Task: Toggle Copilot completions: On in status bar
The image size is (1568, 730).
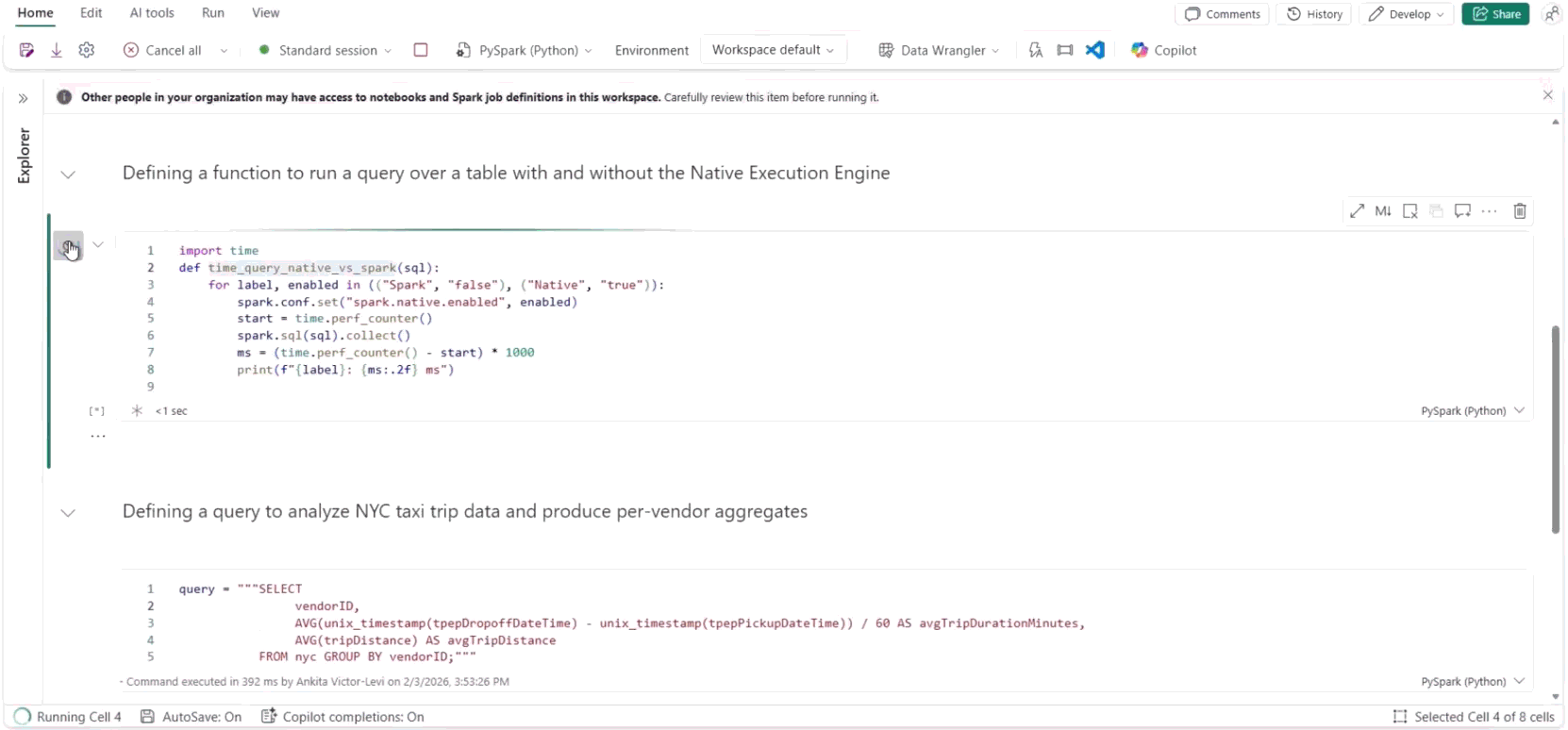Action: (x=342, y=717)
